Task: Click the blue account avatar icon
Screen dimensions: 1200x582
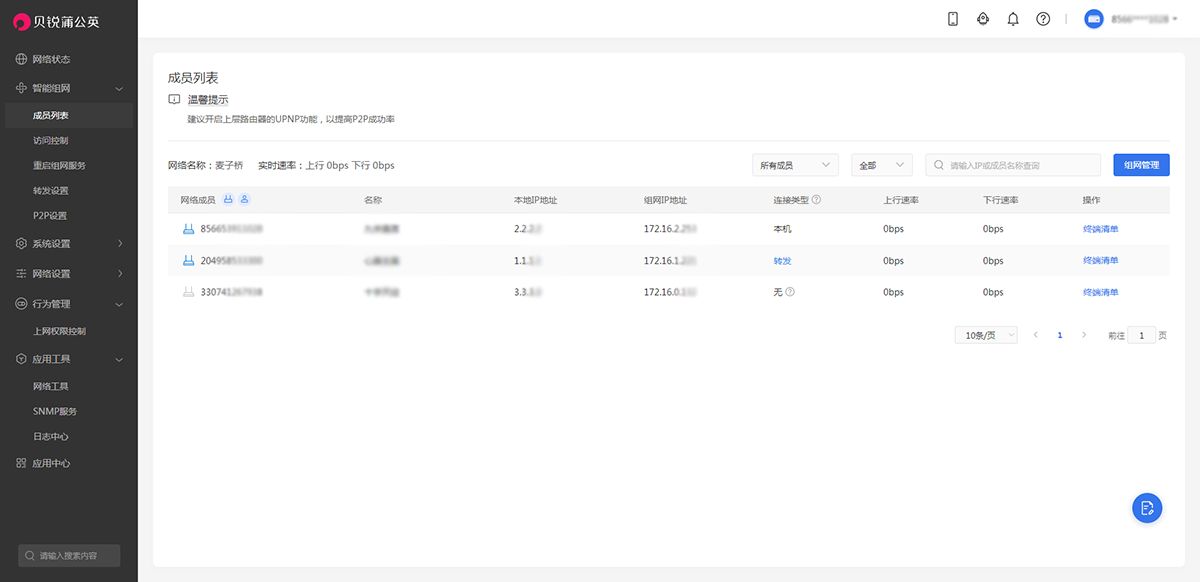Action: pyautogui.click(x=1094, y=19)
